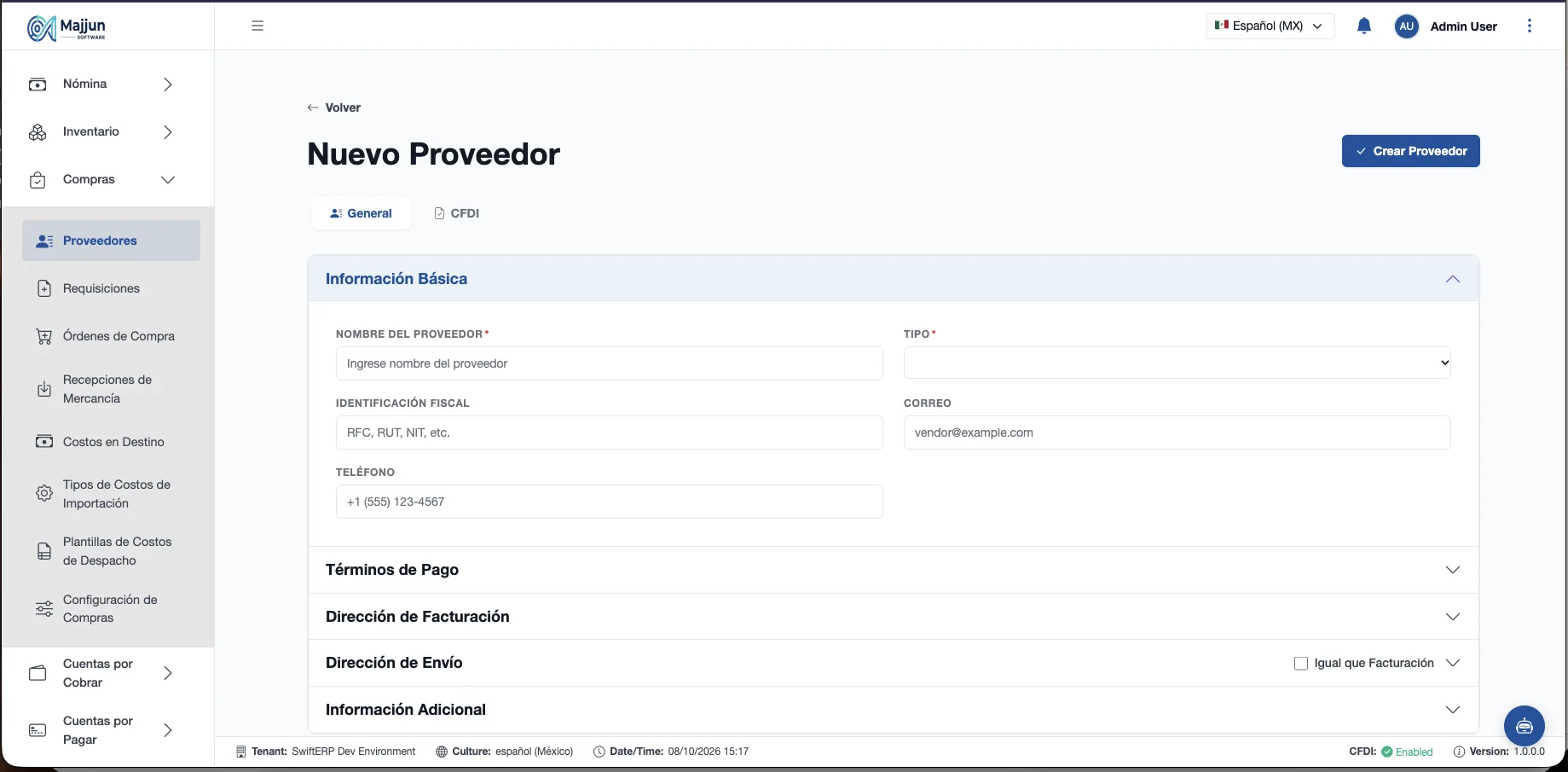Screen dimensions: 1568x772
Task: Expand the Información Adicional section
Action: [894, 710]
